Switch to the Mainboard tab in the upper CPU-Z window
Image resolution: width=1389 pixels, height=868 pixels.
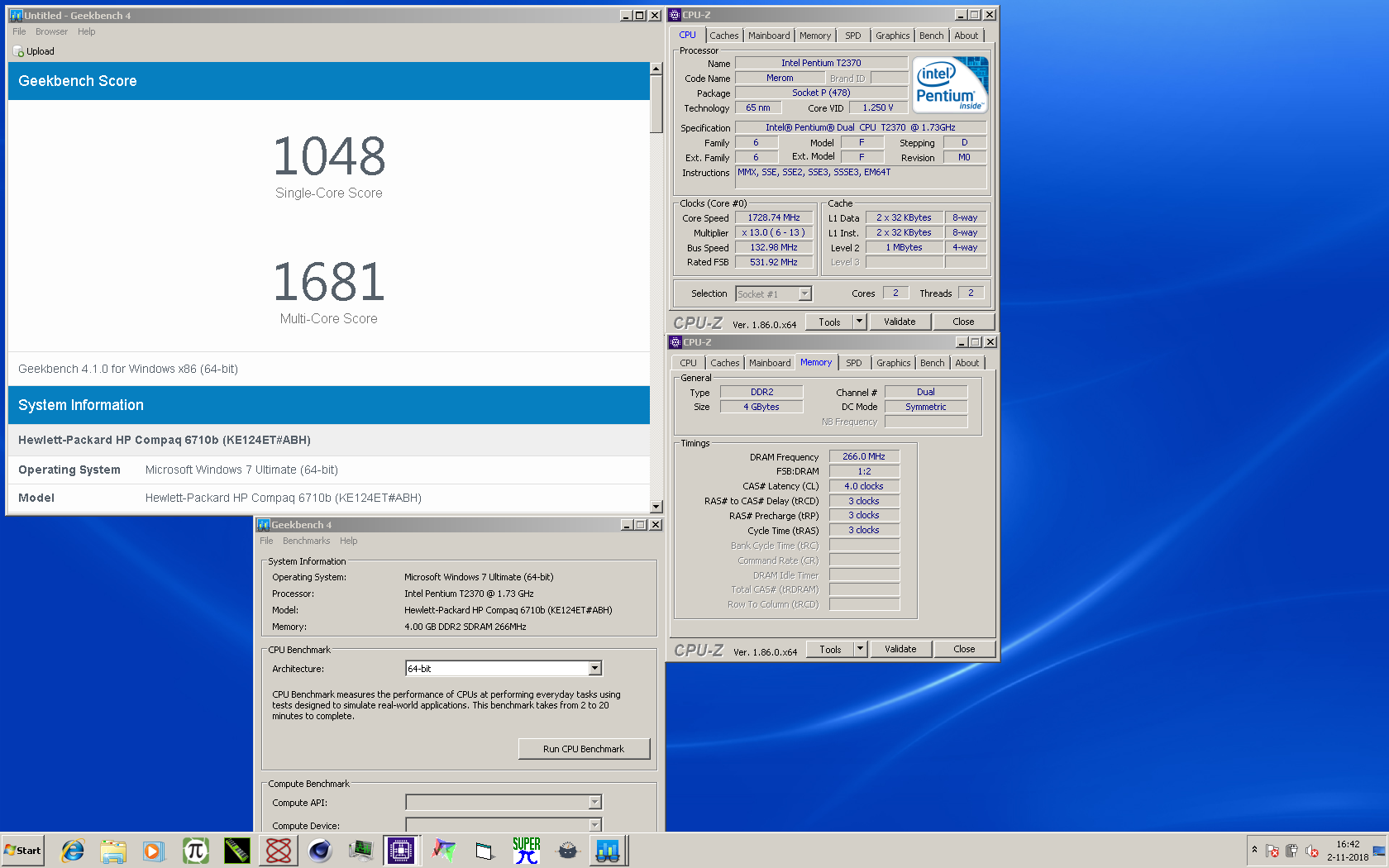[x=769, y=36]
